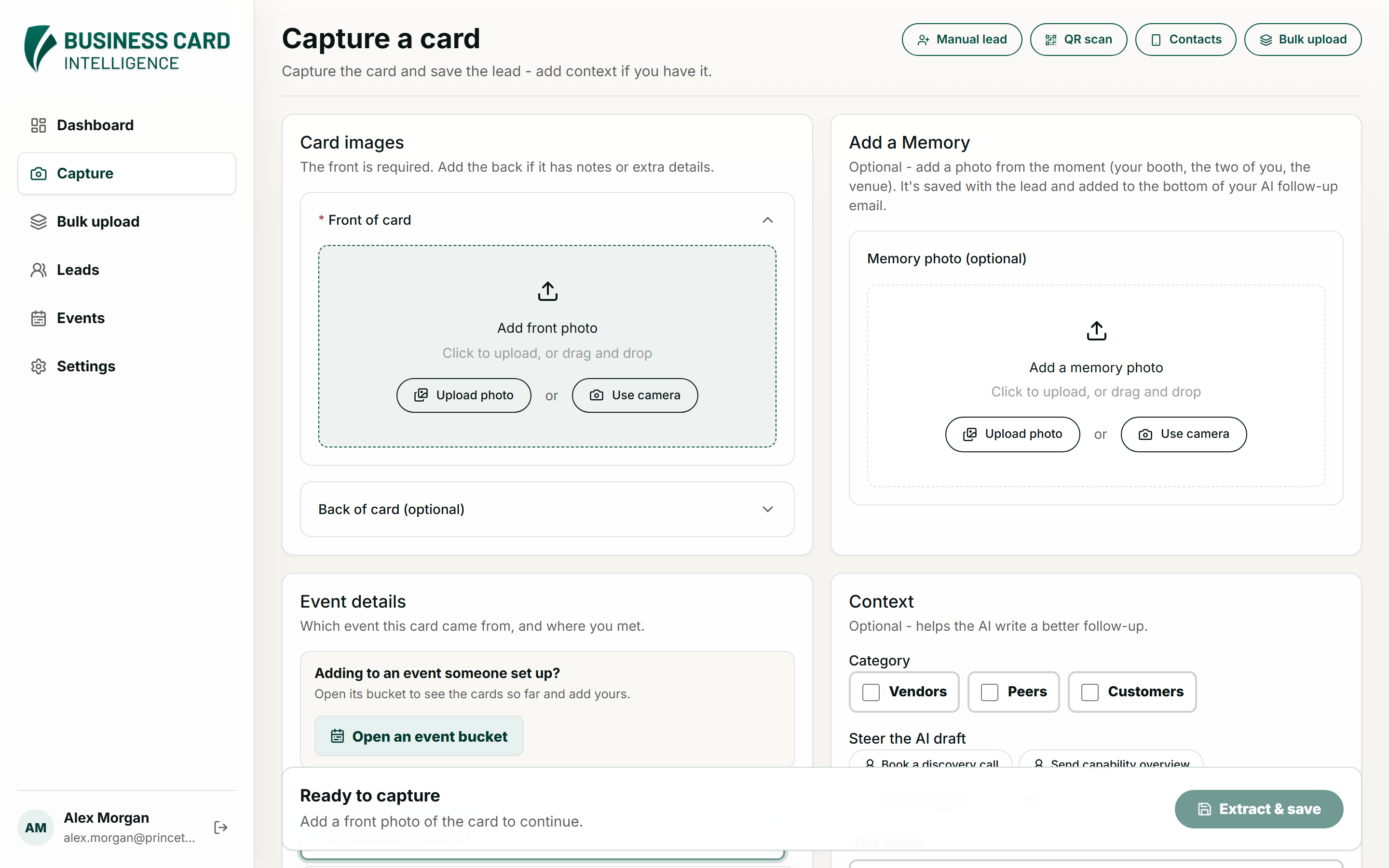1389x868 pixels.
Task: Click the logout icon beside Alex Morgan
Action: tap(221, 827)
